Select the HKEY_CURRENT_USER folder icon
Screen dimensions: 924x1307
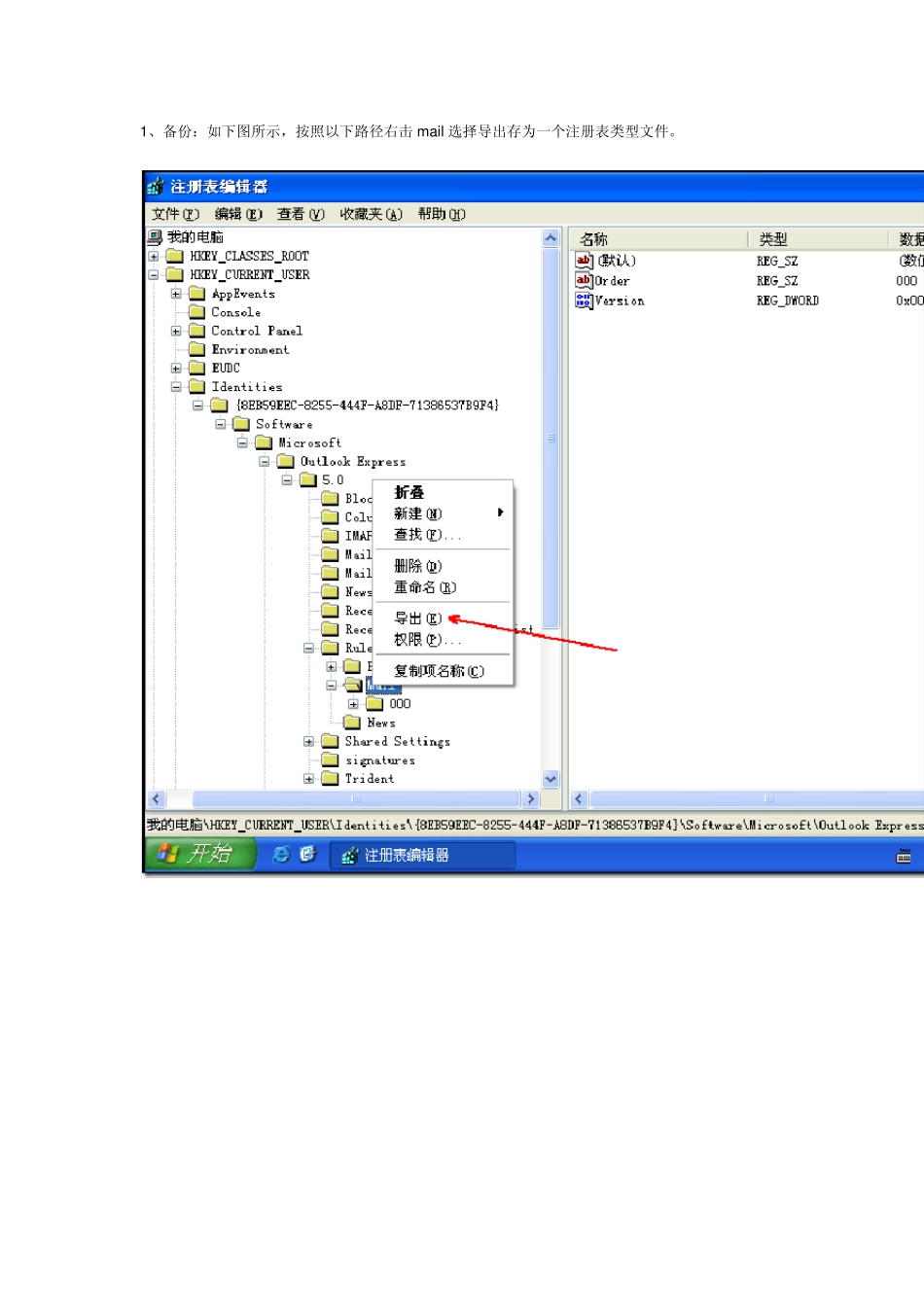(x=175, y=274)
